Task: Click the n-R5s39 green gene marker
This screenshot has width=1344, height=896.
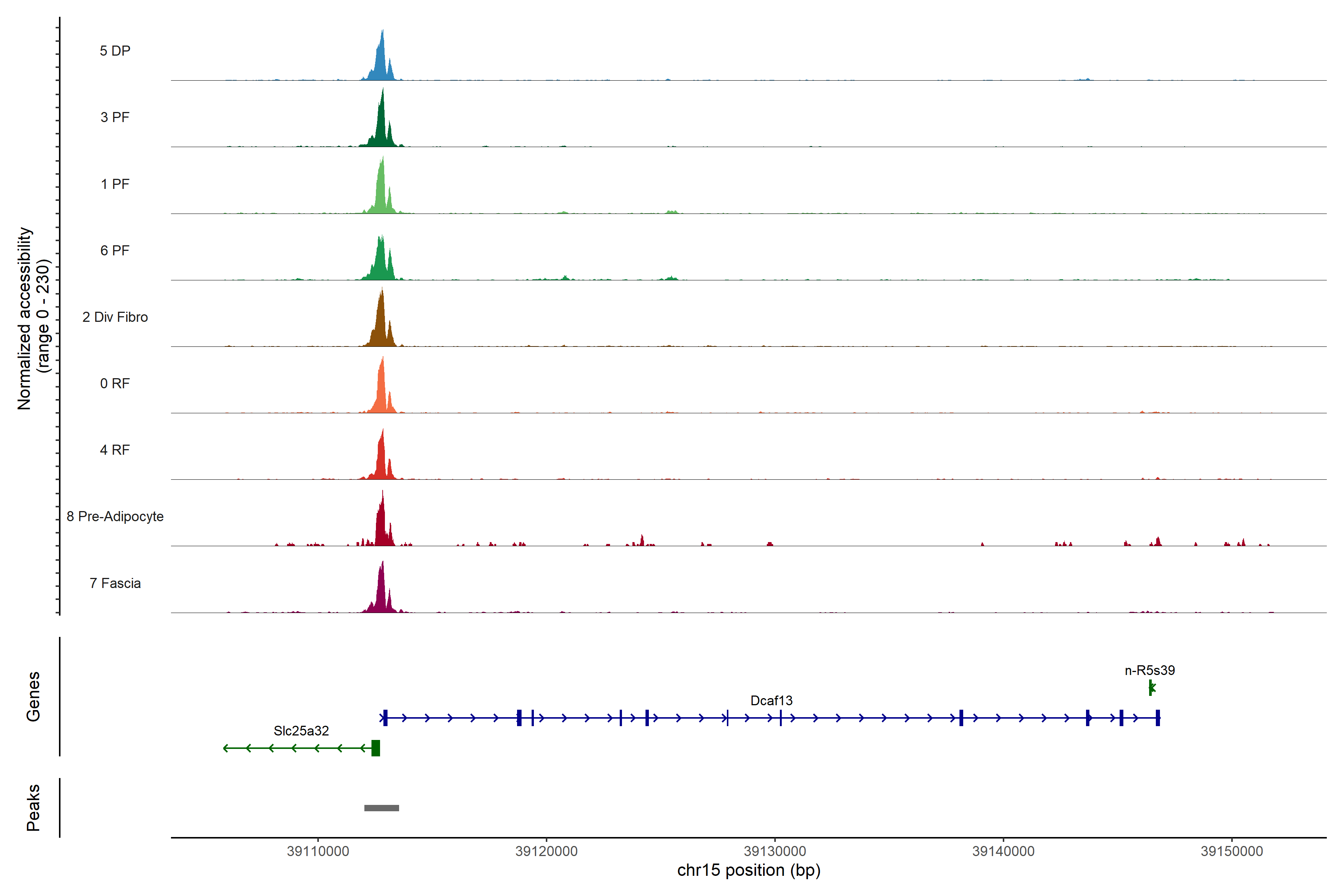Action: point(1151,687)
